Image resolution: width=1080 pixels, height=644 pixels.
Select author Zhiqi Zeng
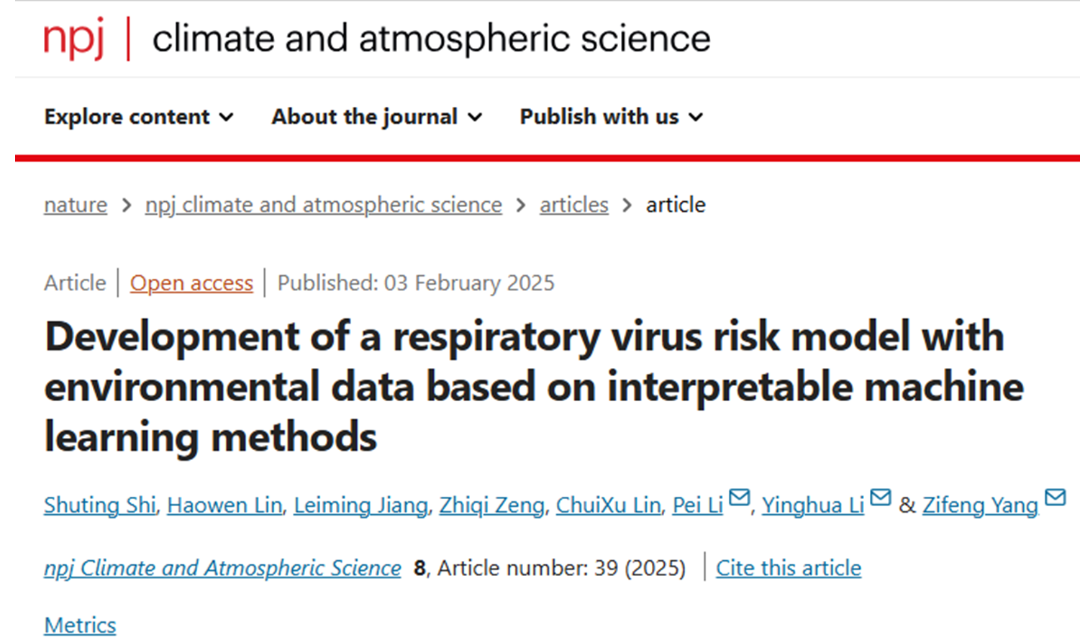pos(492,505)
